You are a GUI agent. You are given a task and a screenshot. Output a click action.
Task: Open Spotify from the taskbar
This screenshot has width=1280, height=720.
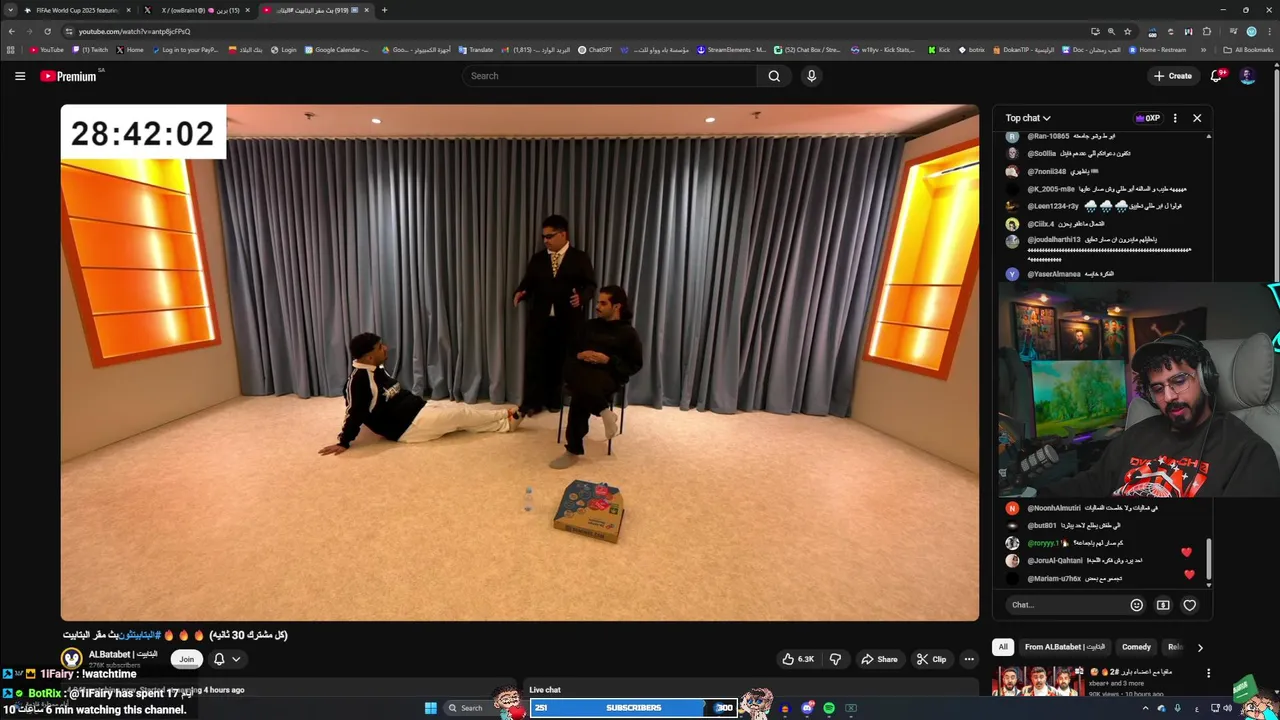pyautogui.click(x=829, y=708)
